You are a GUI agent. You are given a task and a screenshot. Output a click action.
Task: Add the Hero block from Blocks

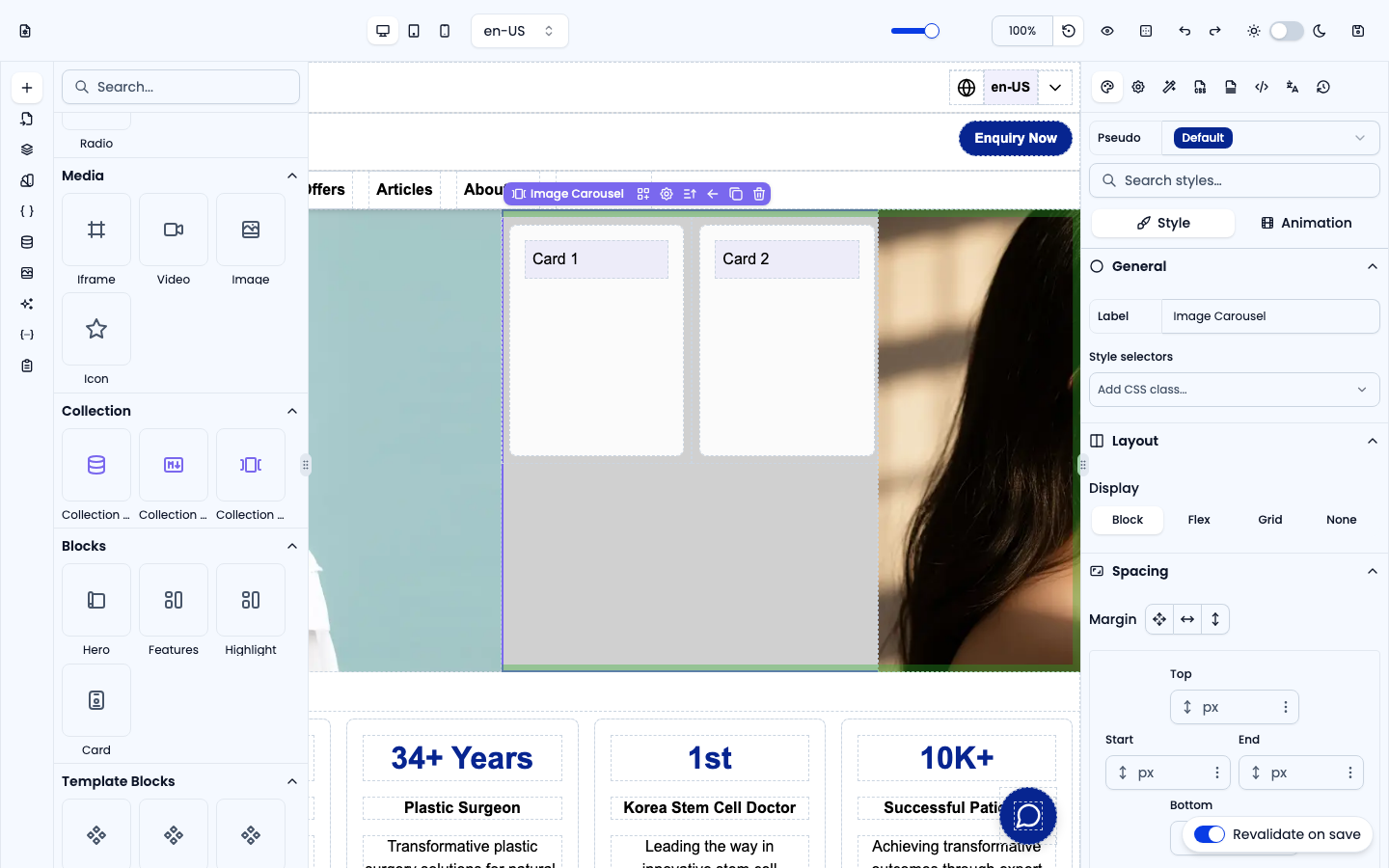(x=96, y=600)
